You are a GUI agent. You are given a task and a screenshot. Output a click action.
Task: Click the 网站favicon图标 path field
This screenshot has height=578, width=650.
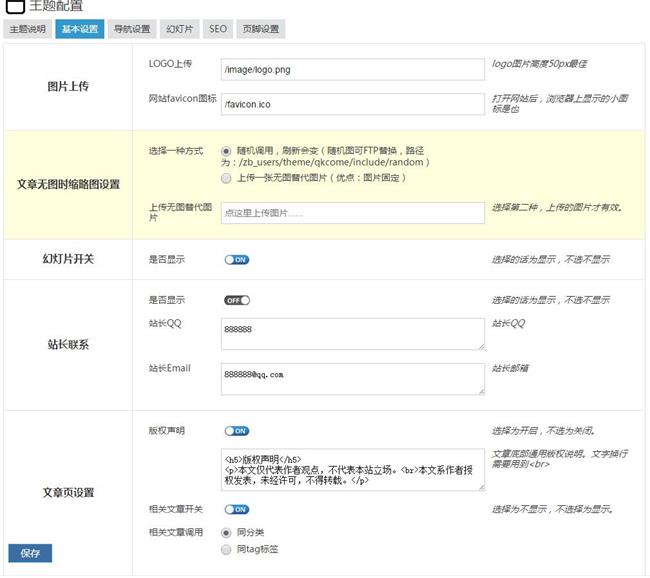[352, 104]
